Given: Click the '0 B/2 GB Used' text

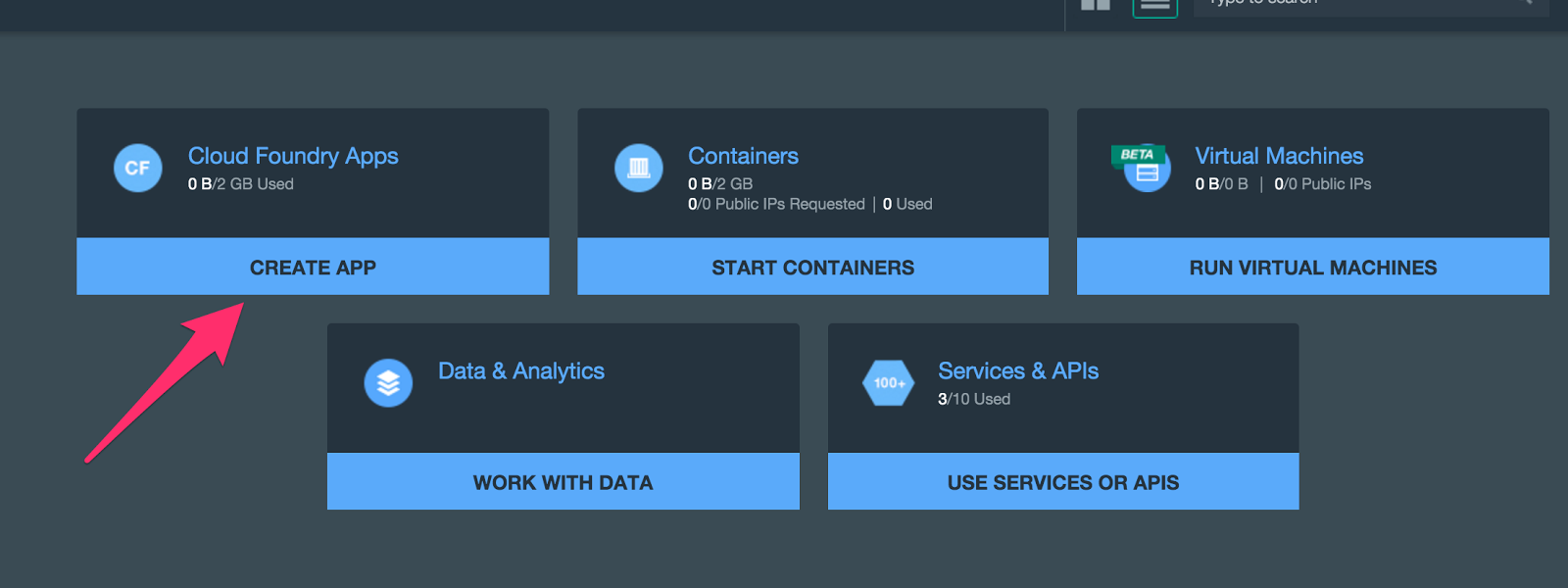Looking at the screenshot, I should pos(241,184).
